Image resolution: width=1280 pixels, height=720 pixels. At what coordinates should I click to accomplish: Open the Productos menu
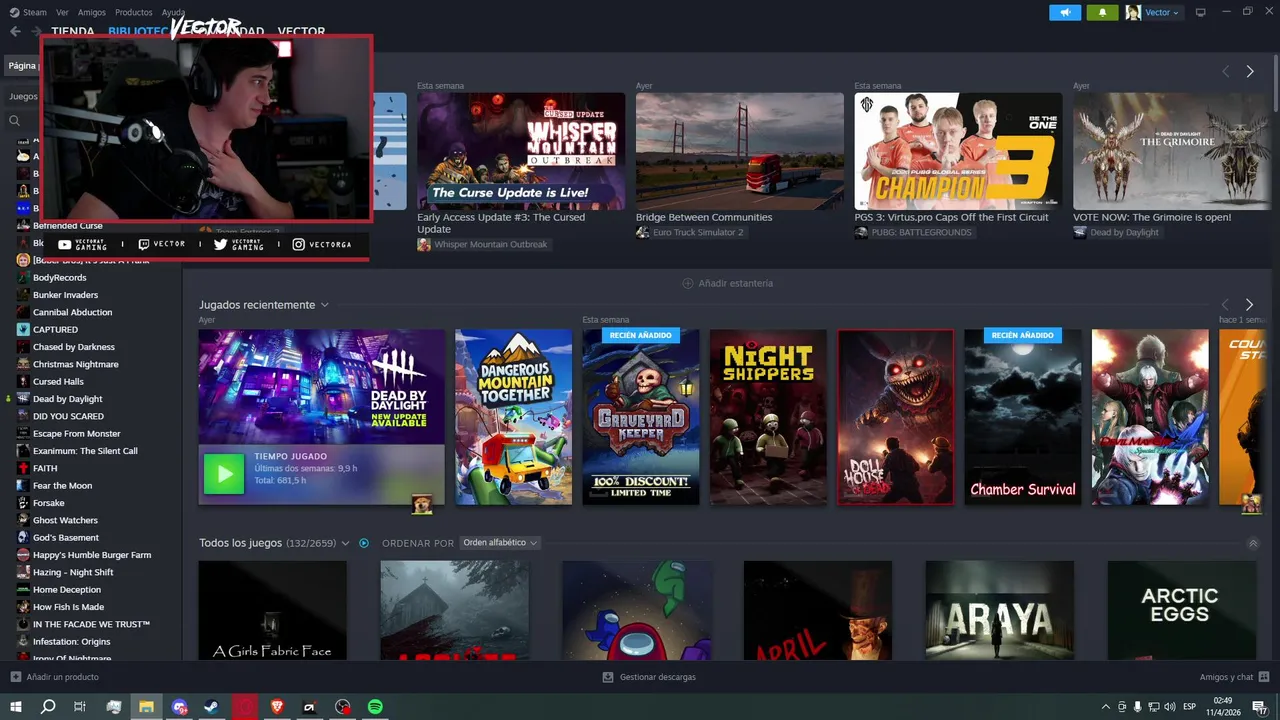point(134,13)
